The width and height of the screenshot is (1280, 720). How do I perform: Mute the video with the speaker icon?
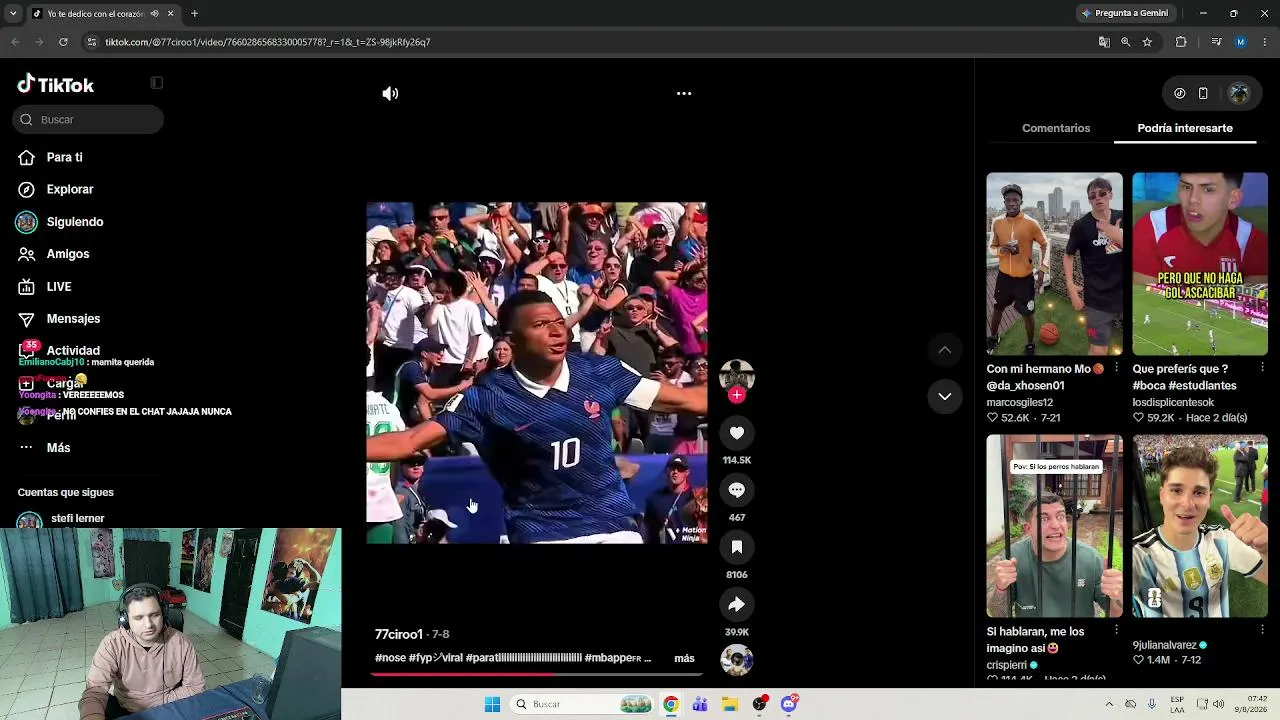(x=390, y=93)
